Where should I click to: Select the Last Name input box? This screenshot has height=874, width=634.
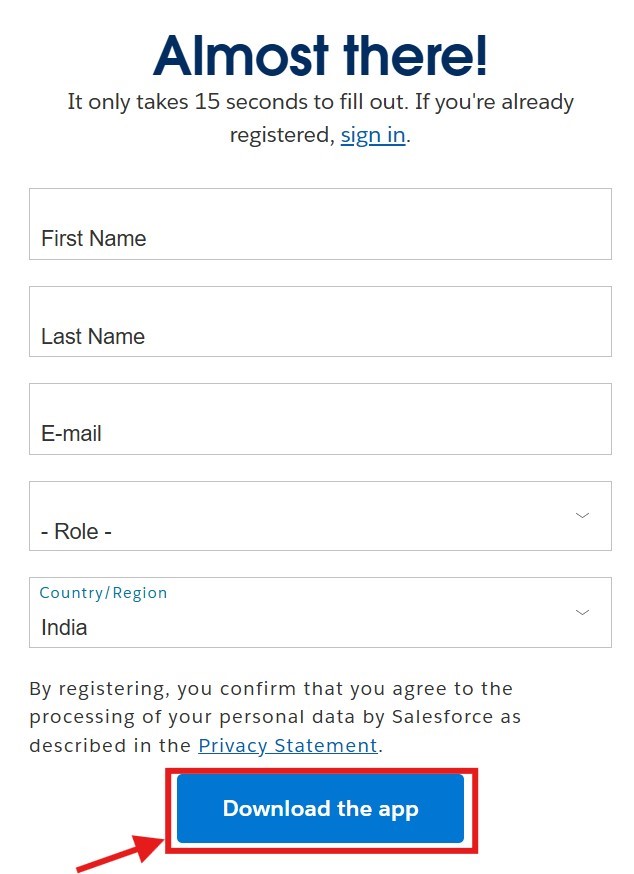click(320, 320)
